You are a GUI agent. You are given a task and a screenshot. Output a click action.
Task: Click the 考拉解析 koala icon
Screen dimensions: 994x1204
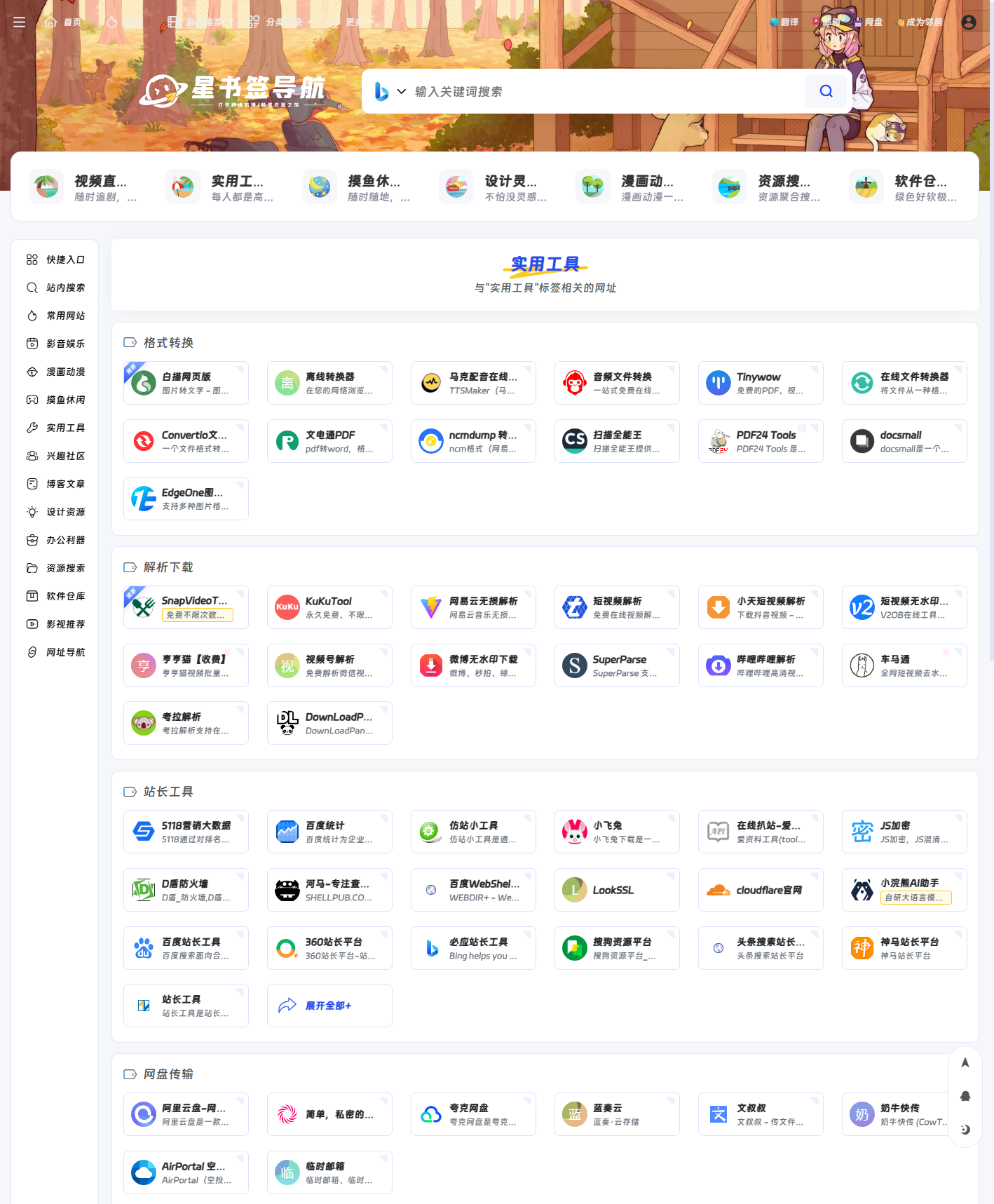click(144, 723)
